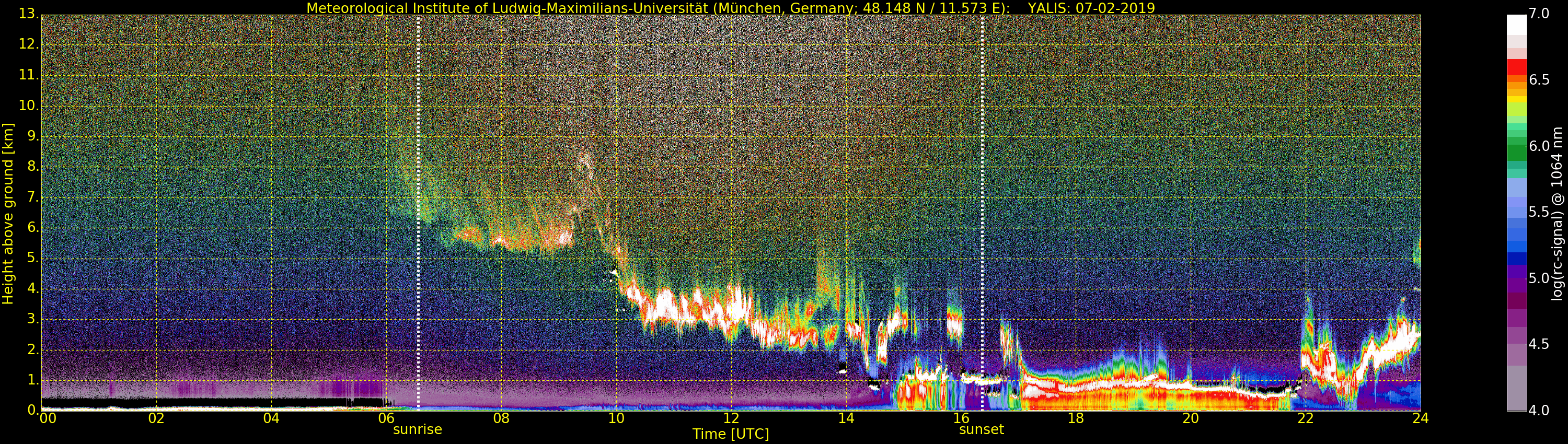Screen dimensions: 1568x444
Task: Click the colorbar tick value 5.5
Action: point(1539,212)
